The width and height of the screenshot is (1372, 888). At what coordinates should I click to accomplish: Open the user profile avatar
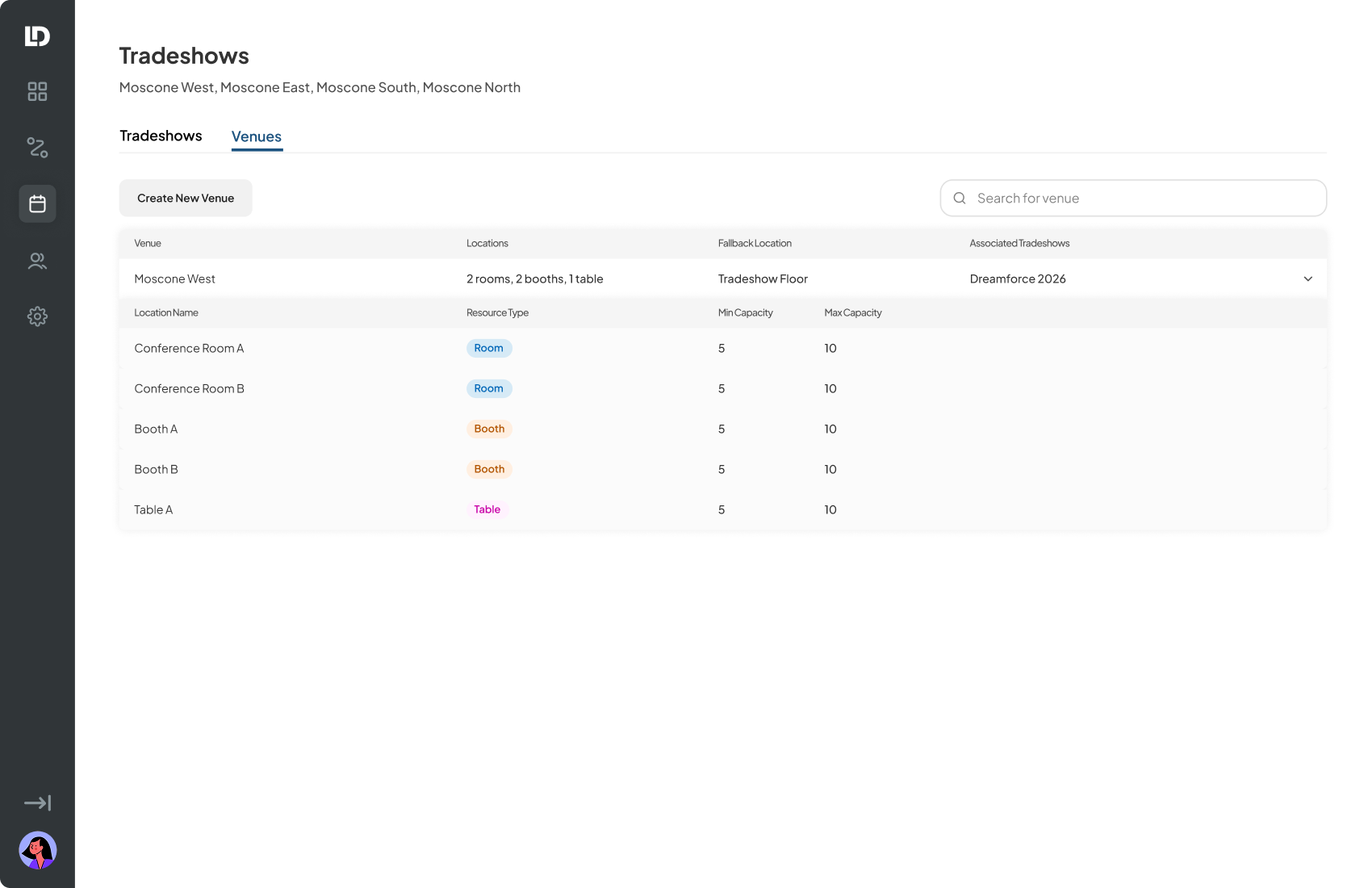37,850
